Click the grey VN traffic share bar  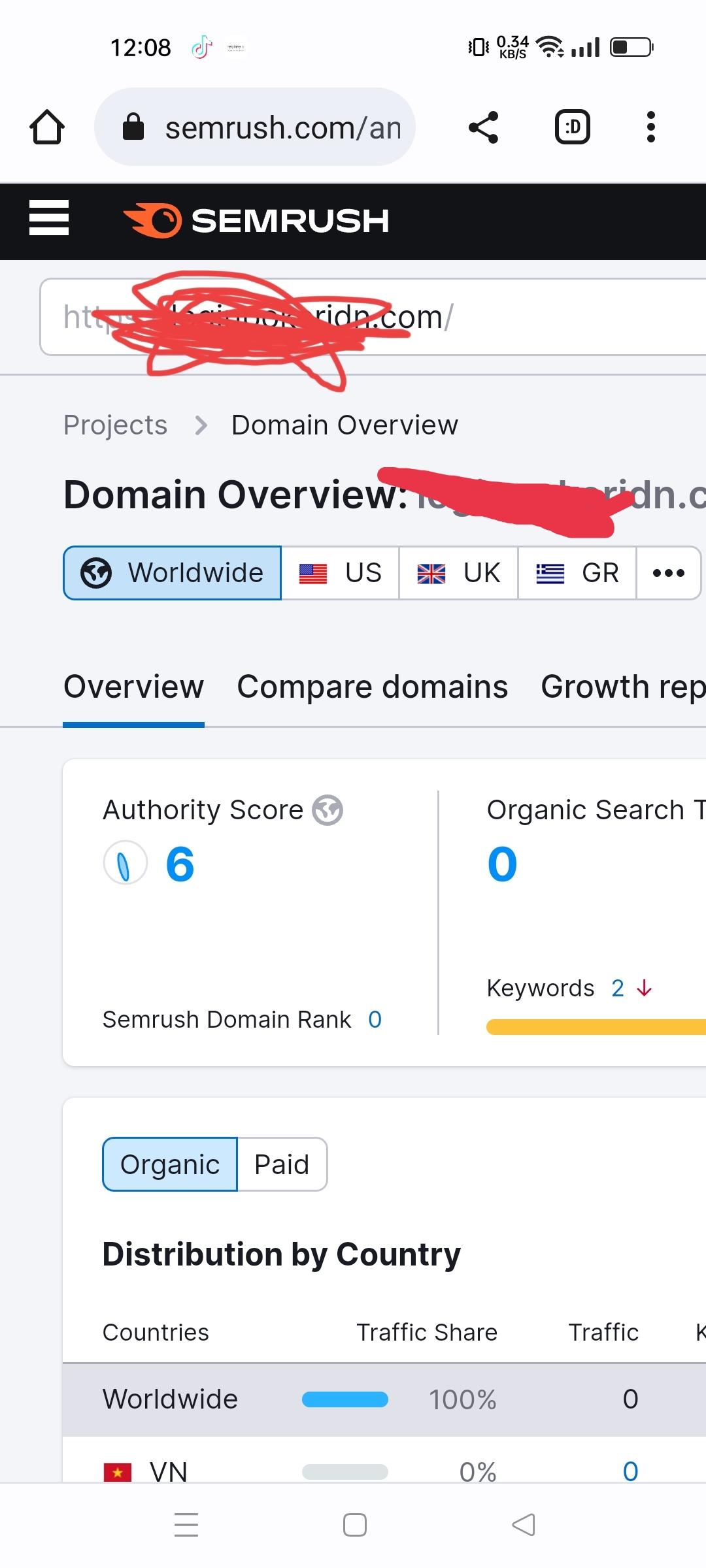[345, 1472]
